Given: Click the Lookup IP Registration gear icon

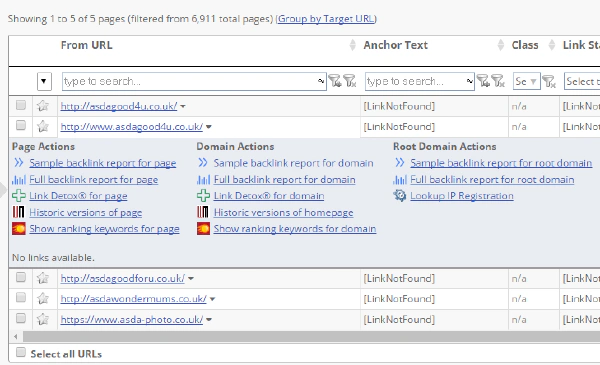Looking at the screenshot, I should pyautogui.click(x=400, y=196).
